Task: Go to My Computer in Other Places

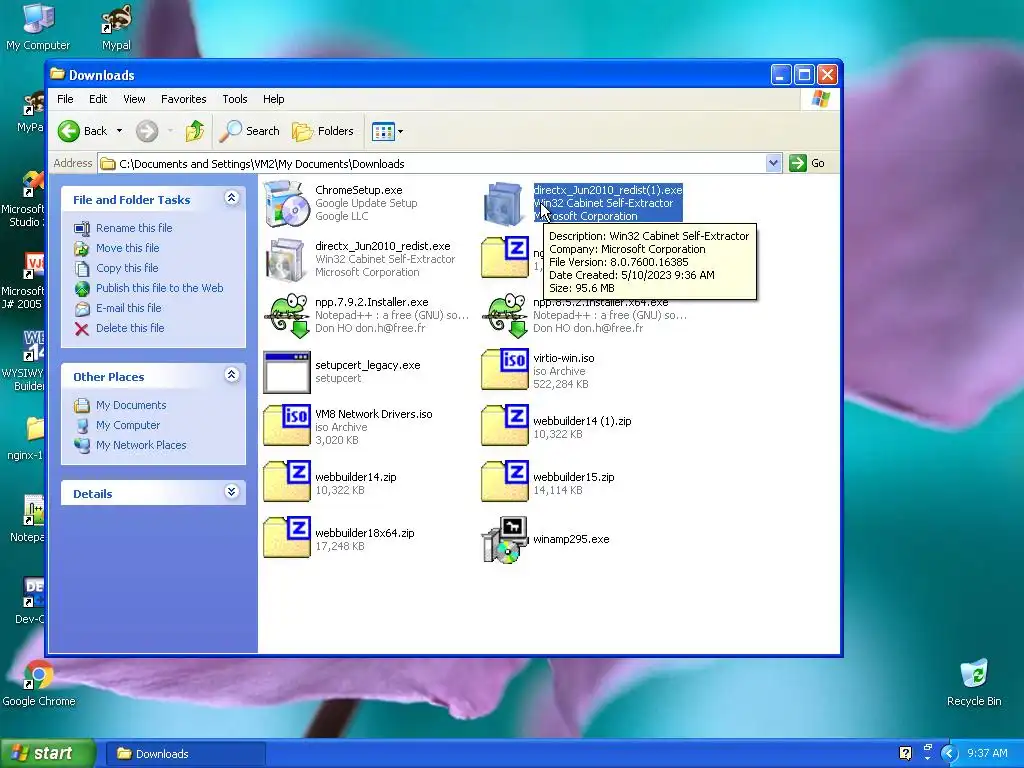Action: [x=128, y=425]
